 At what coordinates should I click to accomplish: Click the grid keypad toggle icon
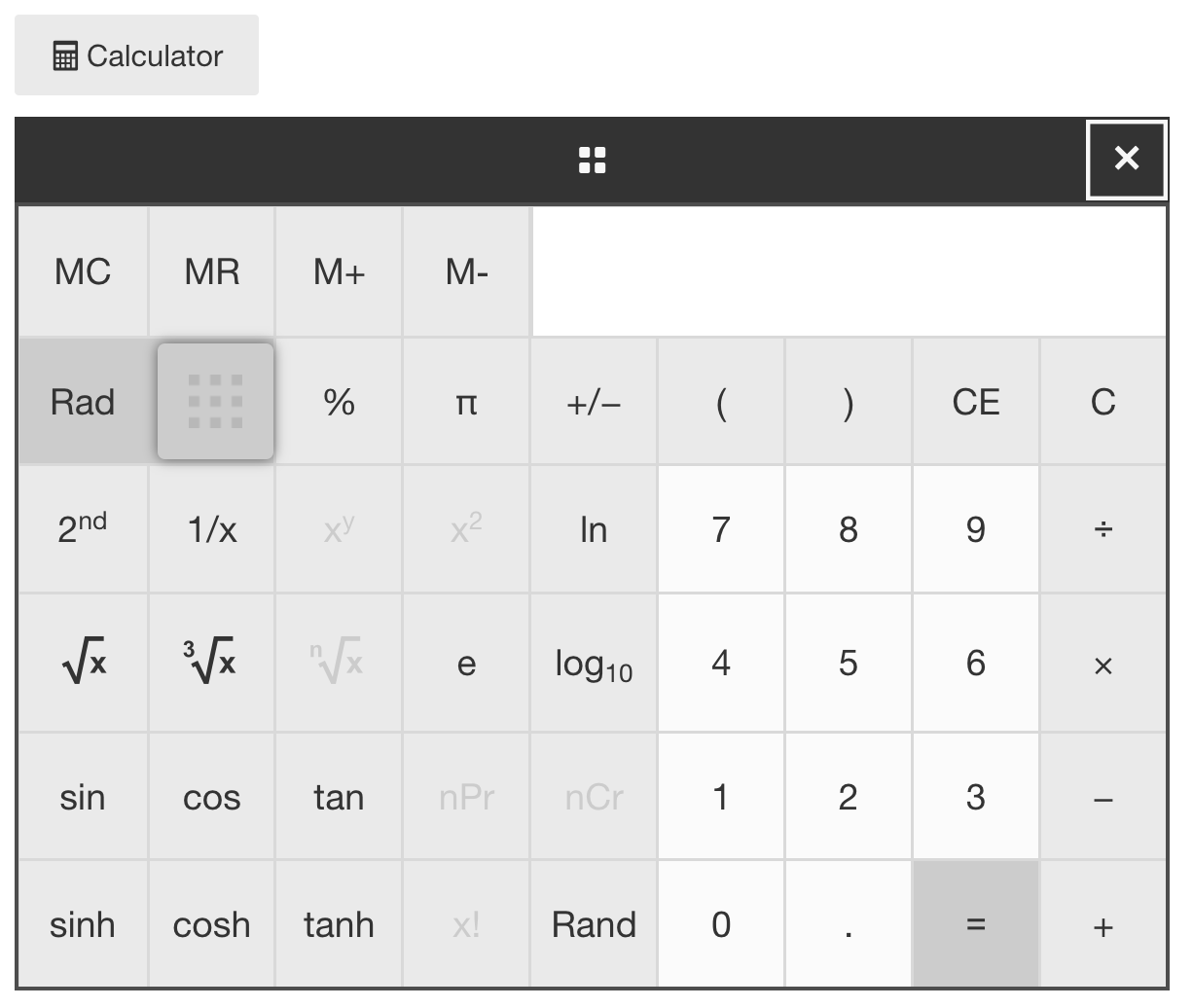pos(215,401)
